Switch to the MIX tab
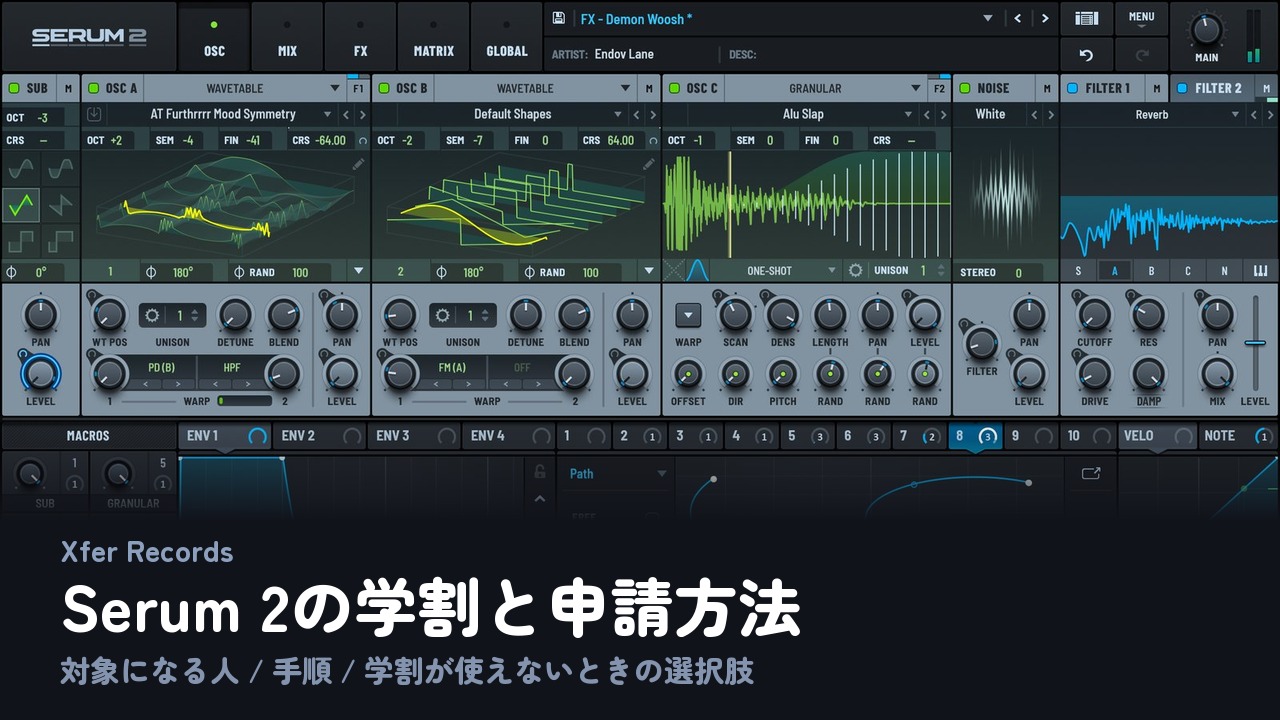 (287, 37)
